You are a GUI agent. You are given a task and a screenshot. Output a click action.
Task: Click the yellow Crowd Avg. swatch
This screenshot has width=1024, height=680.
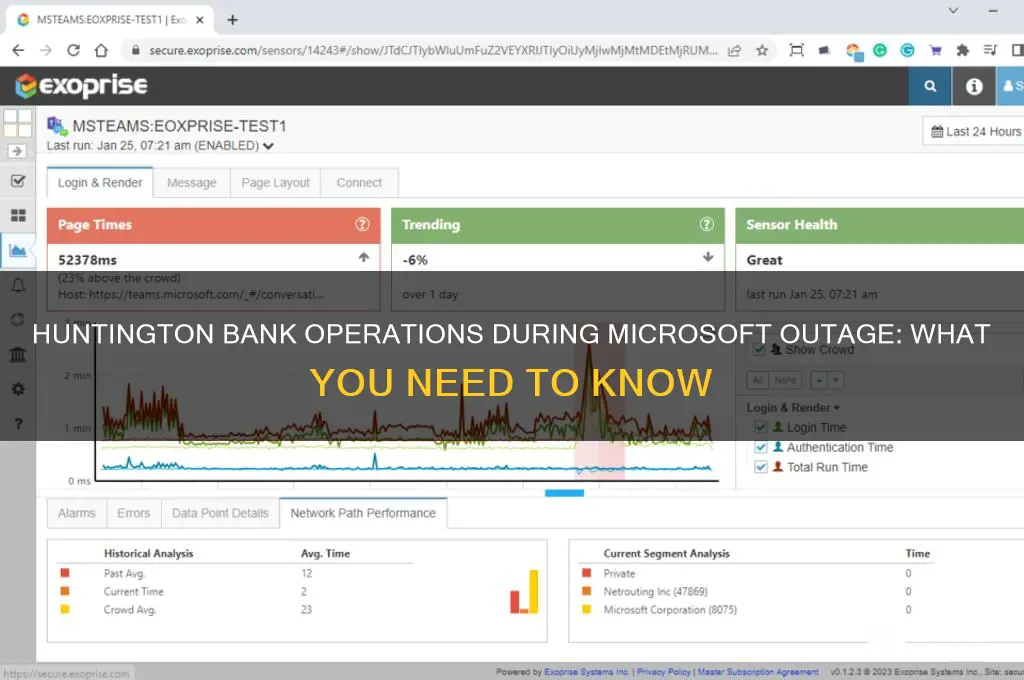point(65,609)
